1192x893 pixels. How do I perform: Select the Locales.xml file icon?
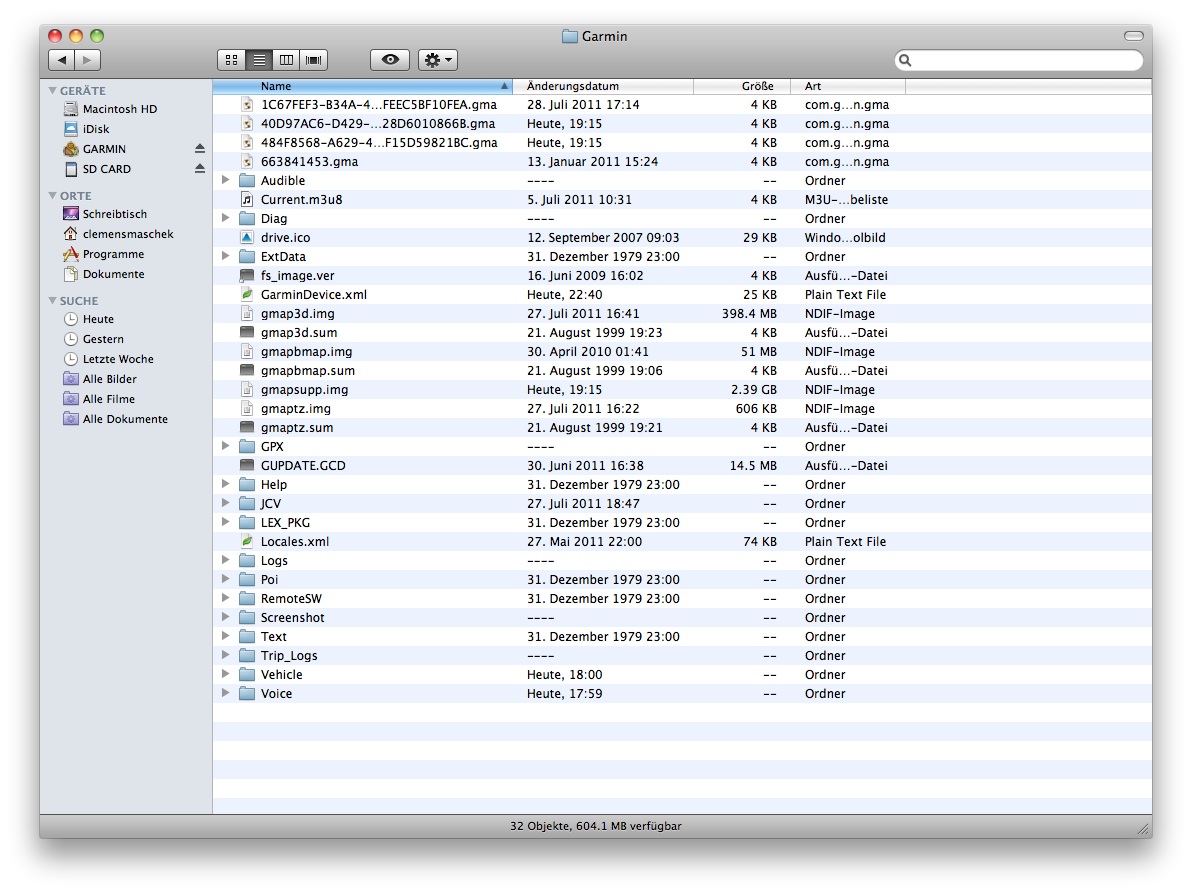click(x=246, y=541)
